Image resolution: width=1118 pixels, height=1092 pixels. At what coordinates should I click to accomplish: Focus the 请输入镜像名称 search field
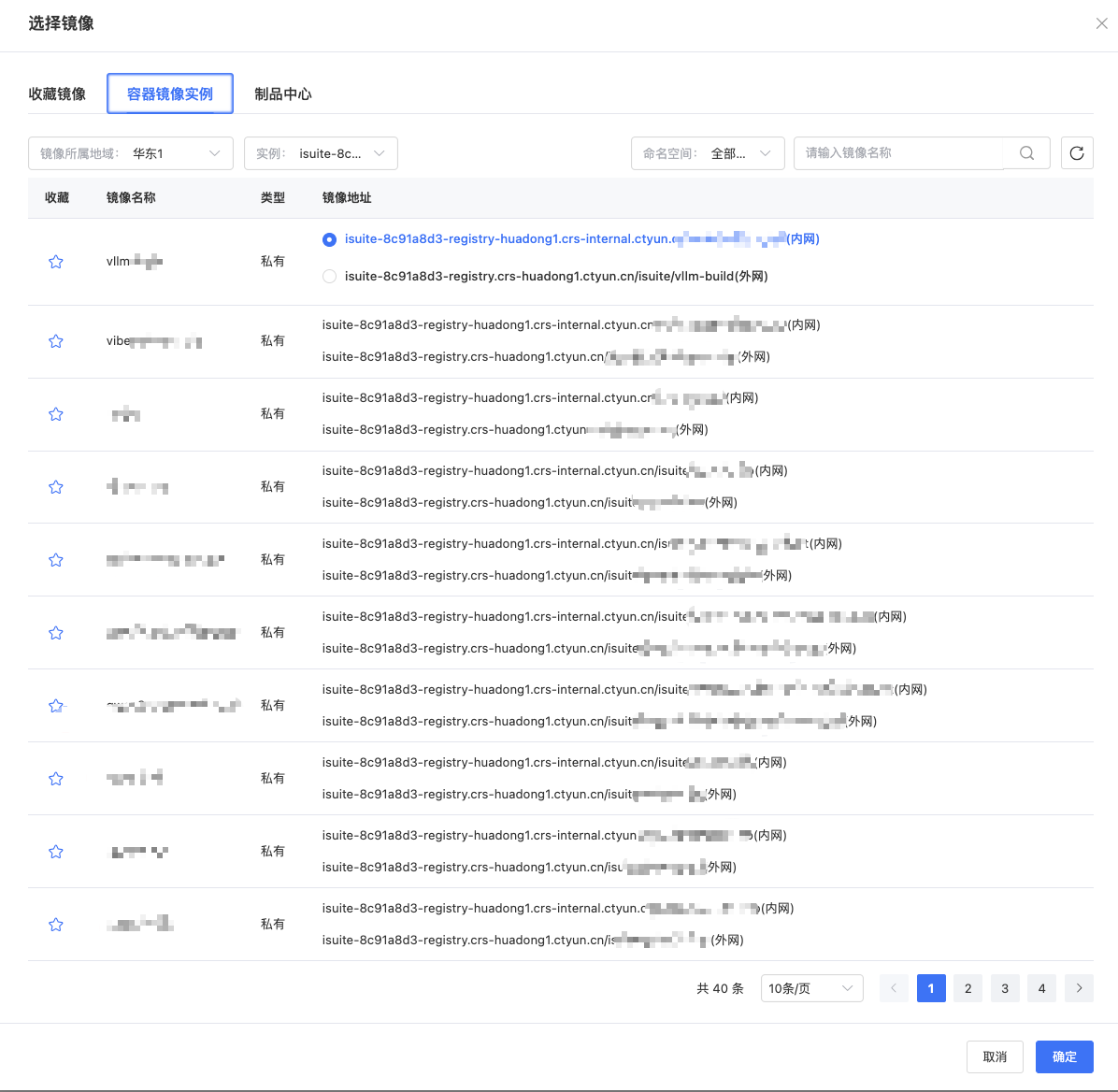[897, 153]
